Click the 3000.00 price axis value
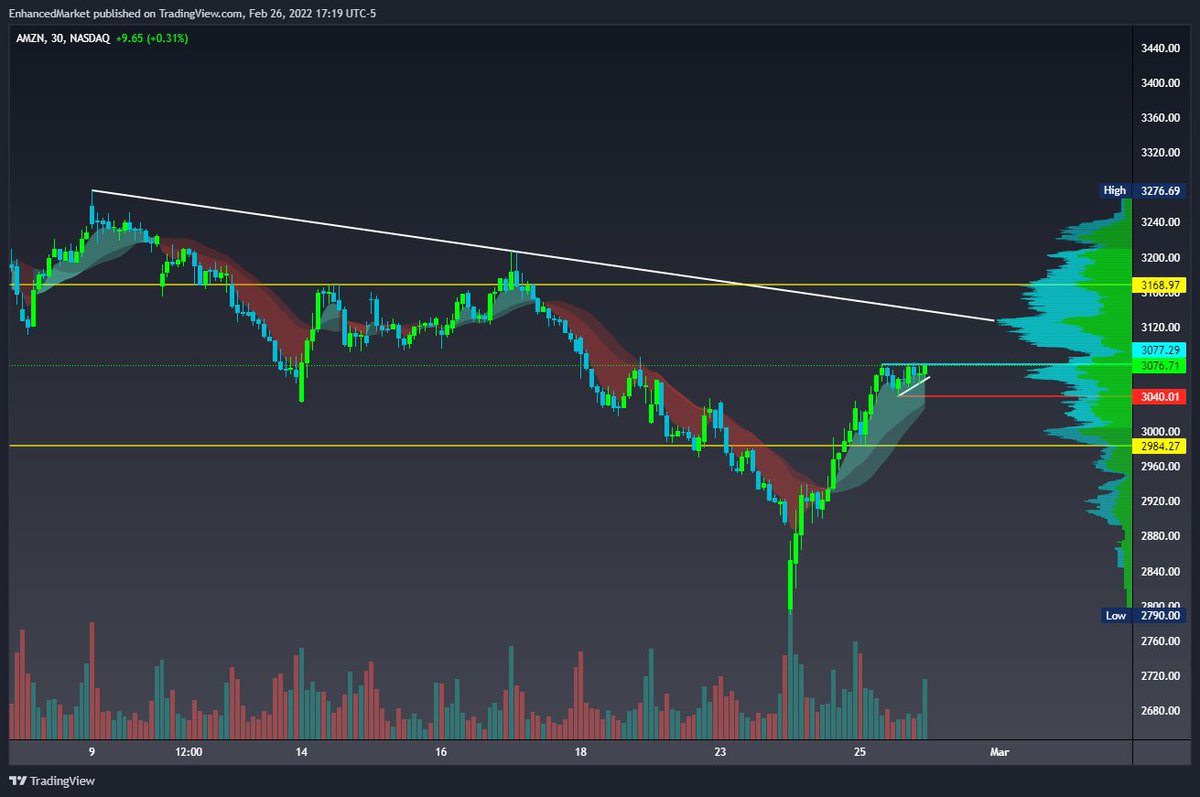 (1161, 431)
